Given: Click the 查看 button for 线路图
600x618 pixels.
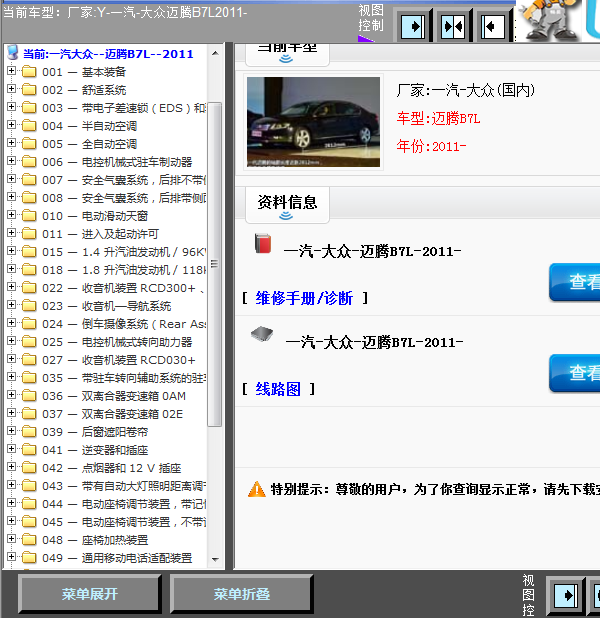Looking at the screenshot, I should point(575,373).
